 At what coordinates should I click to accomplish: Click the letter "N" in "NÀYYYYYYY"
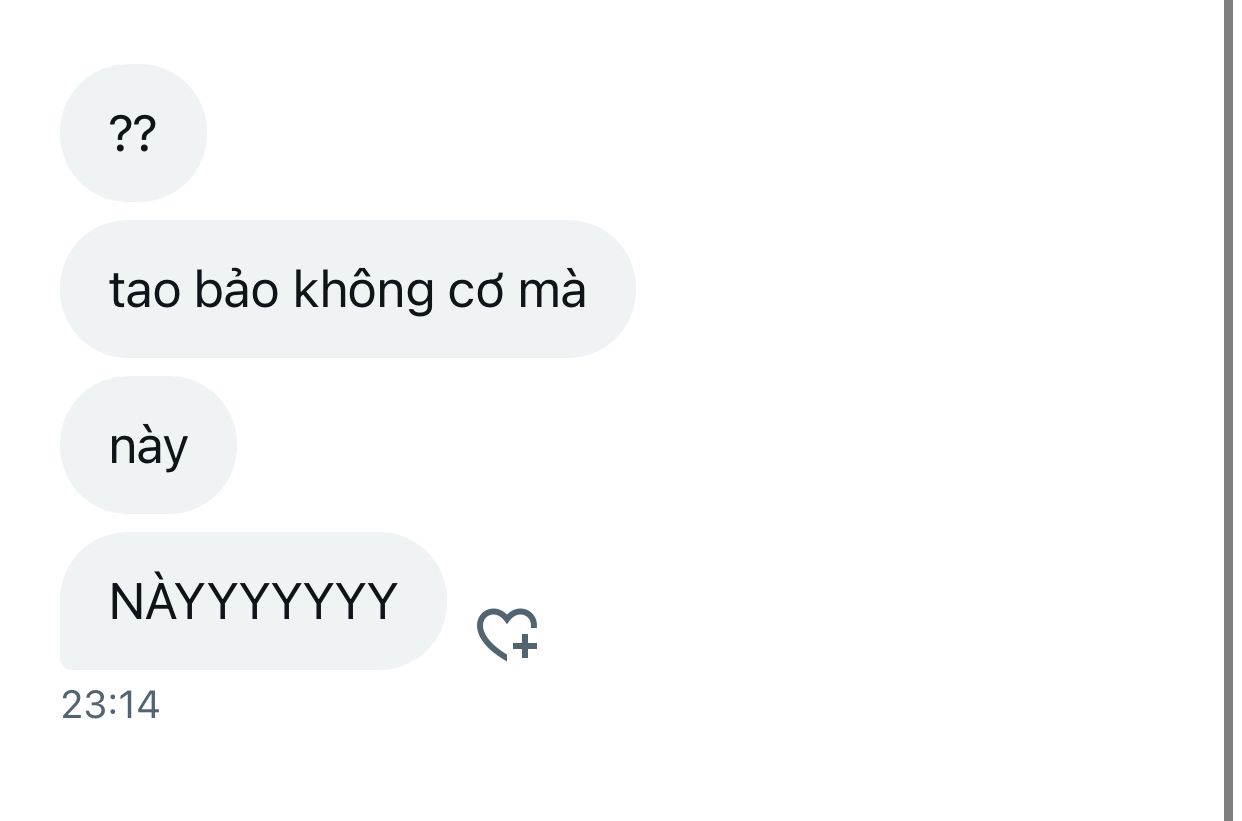click(125, 602)
